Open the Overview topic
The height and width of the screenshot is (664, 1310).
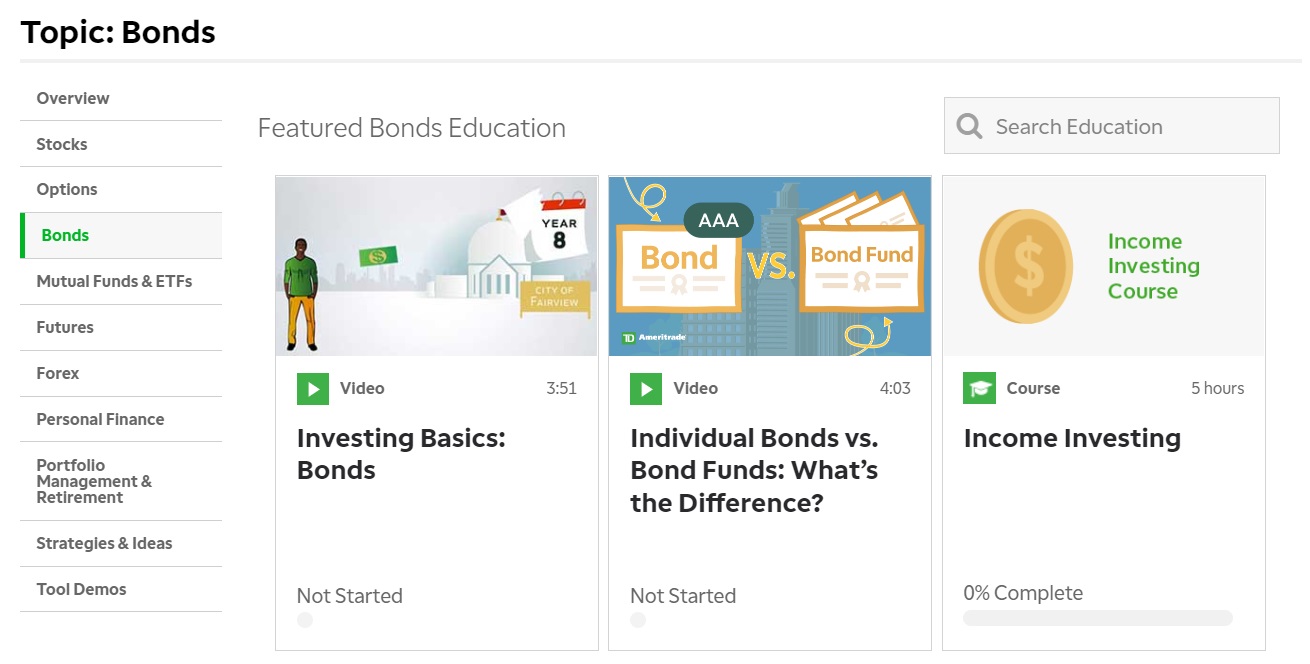tap(73, 98)
